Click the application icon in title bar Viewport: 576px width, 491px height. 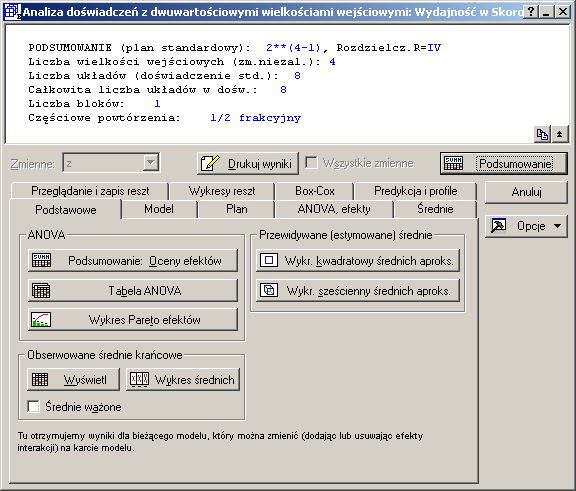tap(12, 12)
